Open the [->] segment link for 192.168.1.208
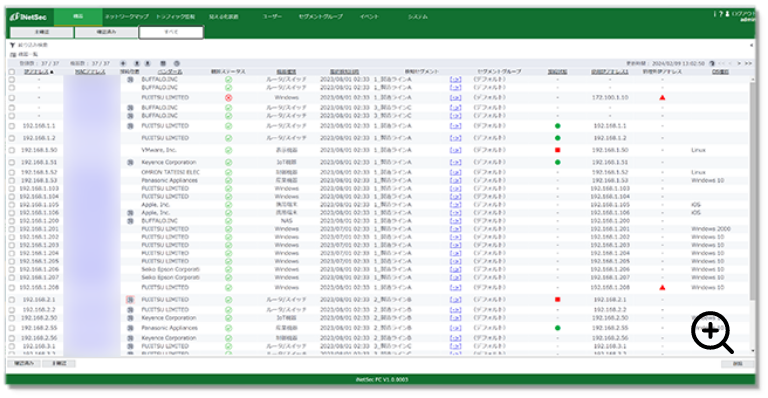This screenshot has width=768, height=398. point(456,288)
